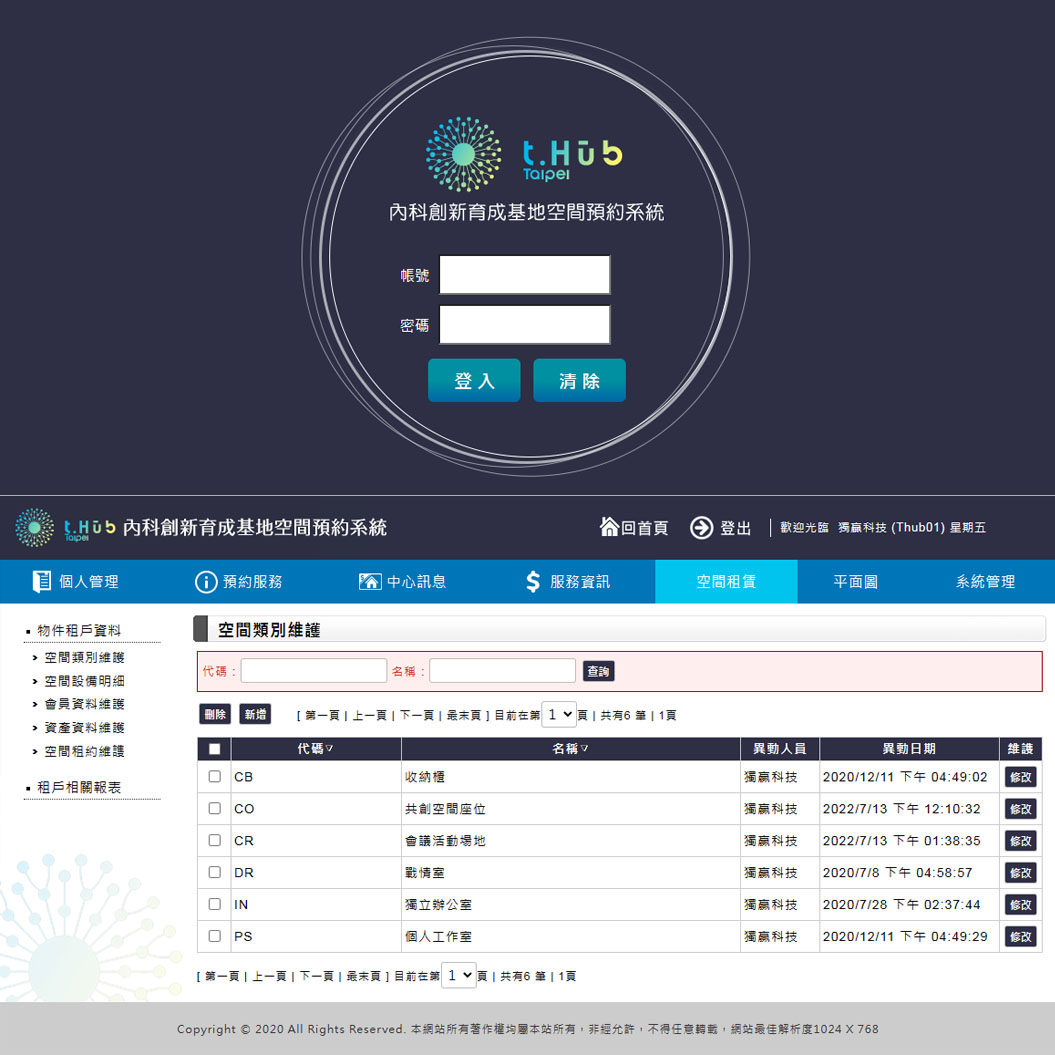The image size is (1055, 1055).
Task: Check the box for row CO
Action: pyautogui.click(x=215, y=808)
